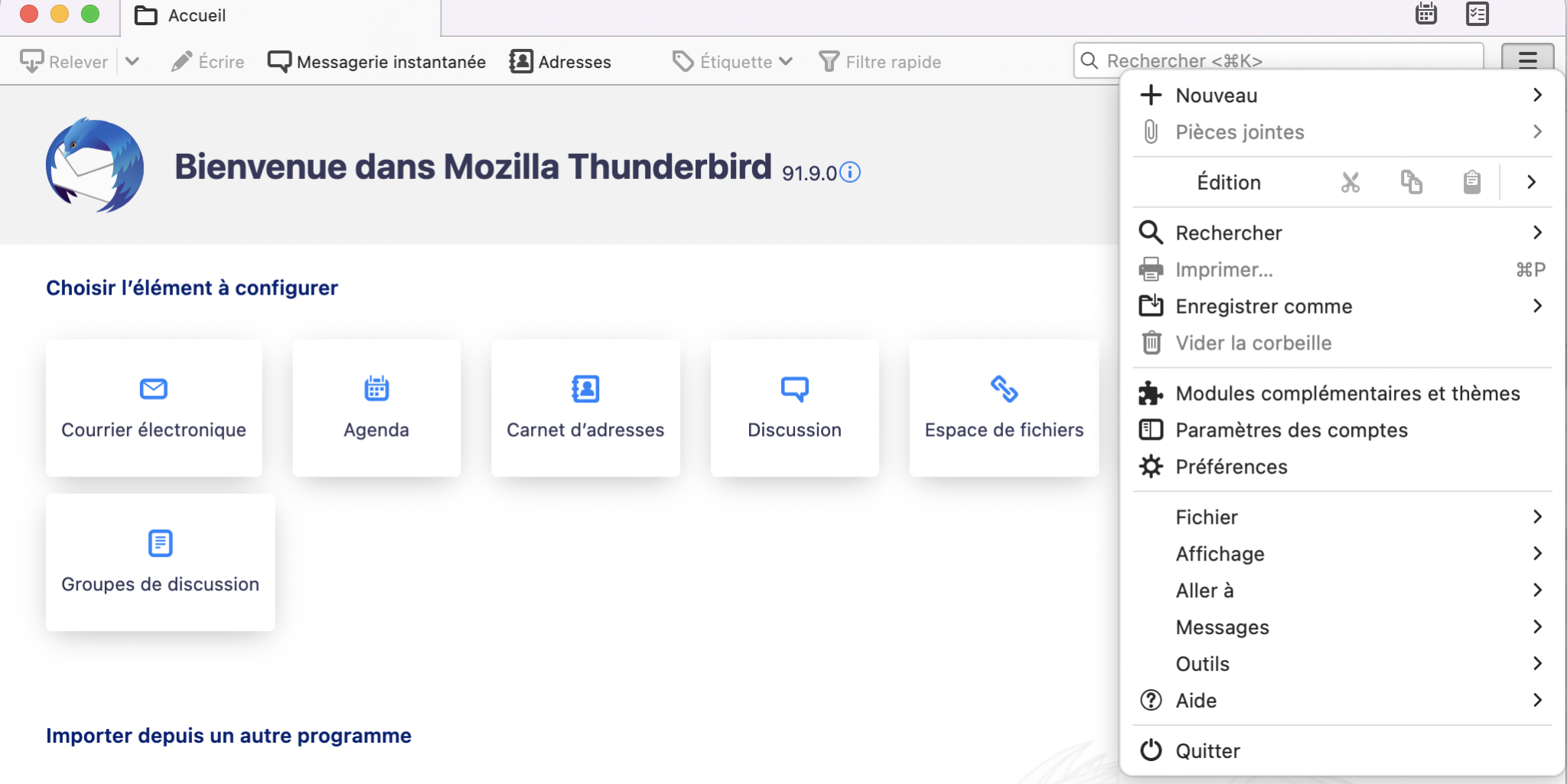The image size is (1567, 784).
Task: Click the Choisir l'élément à configurer heading
Action: (192, 288)
